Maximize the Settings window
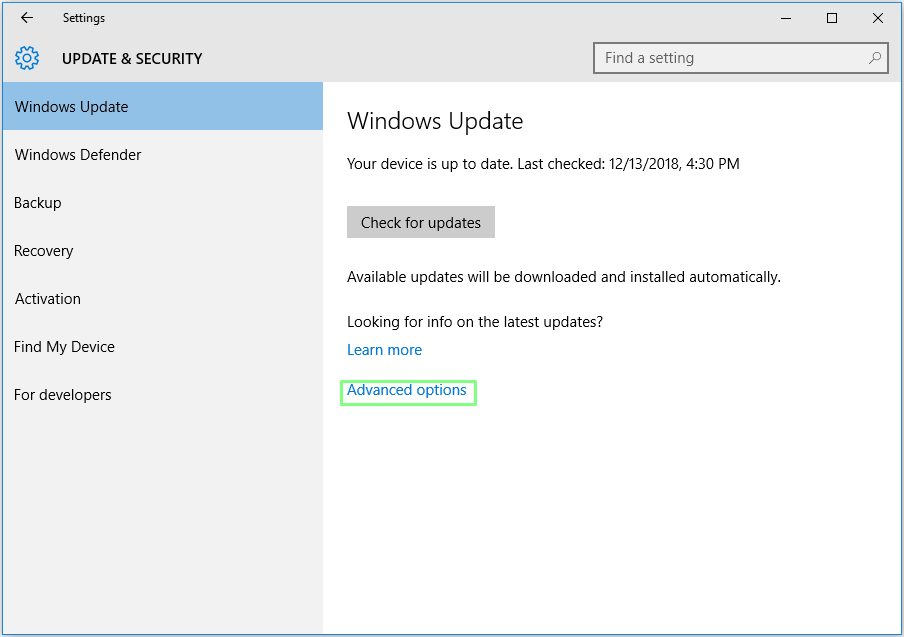Screen dimensions: 904x637 point(832,18)
